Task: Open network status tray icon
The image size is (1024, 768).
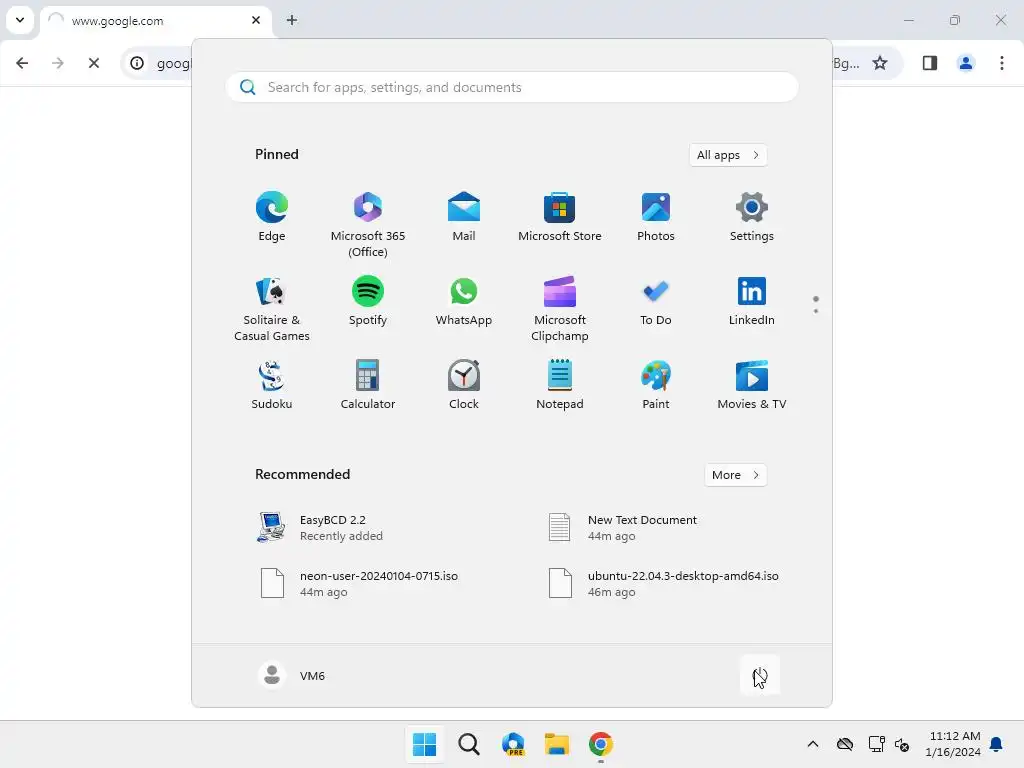Action: pyautogui.click(x=876, y=744)
